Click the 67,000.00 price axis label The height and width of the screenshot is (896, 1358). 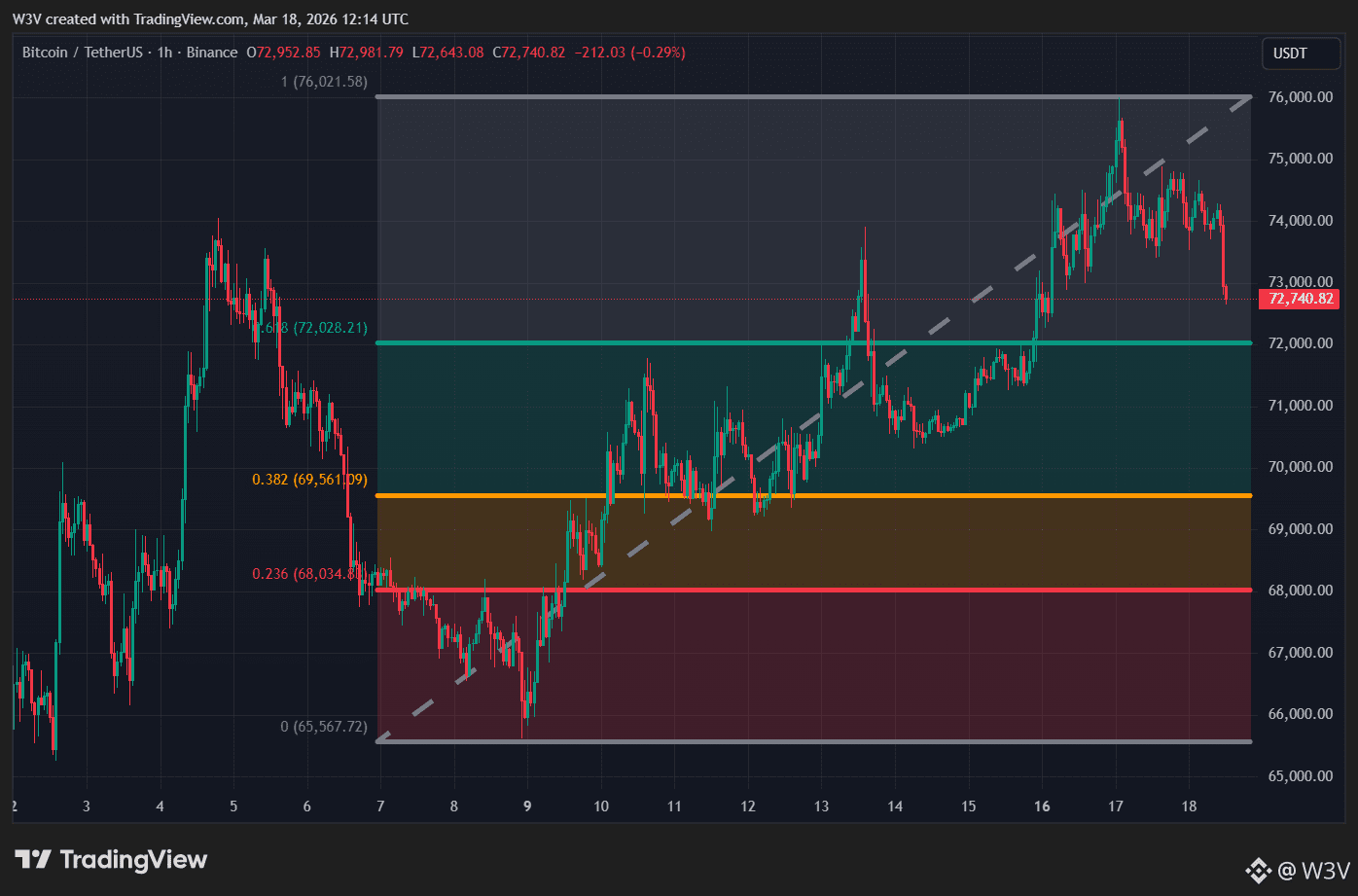(x=1299, y=653)
